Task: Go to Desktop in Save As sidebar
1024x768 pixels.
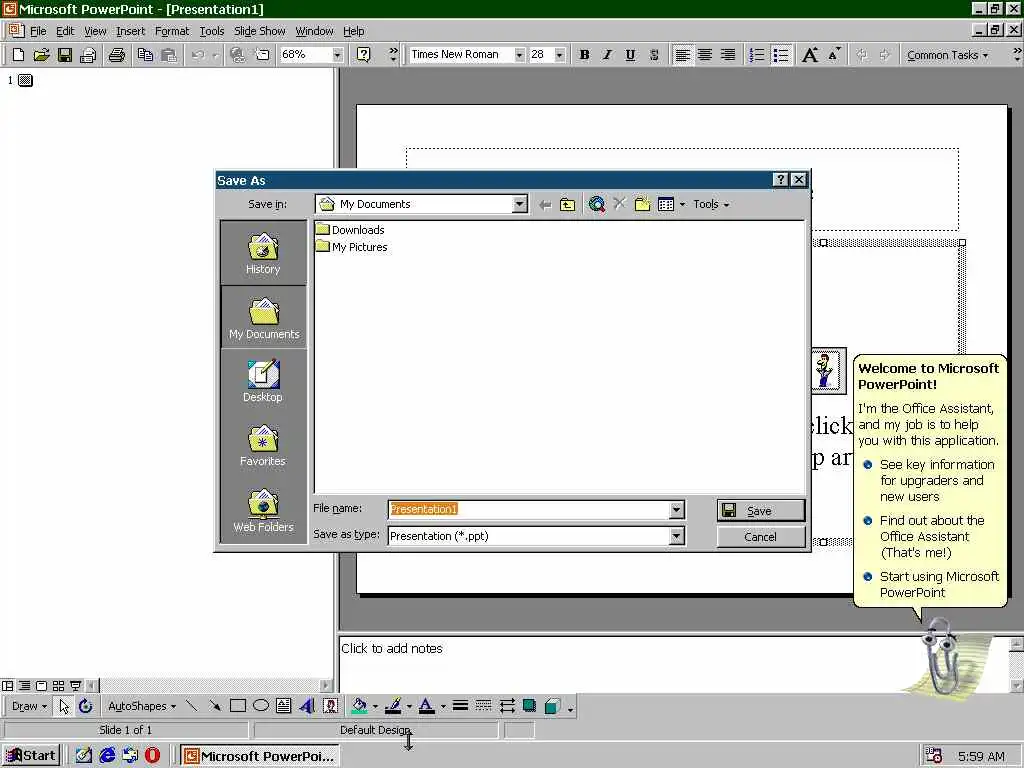Action: point(263,381)
